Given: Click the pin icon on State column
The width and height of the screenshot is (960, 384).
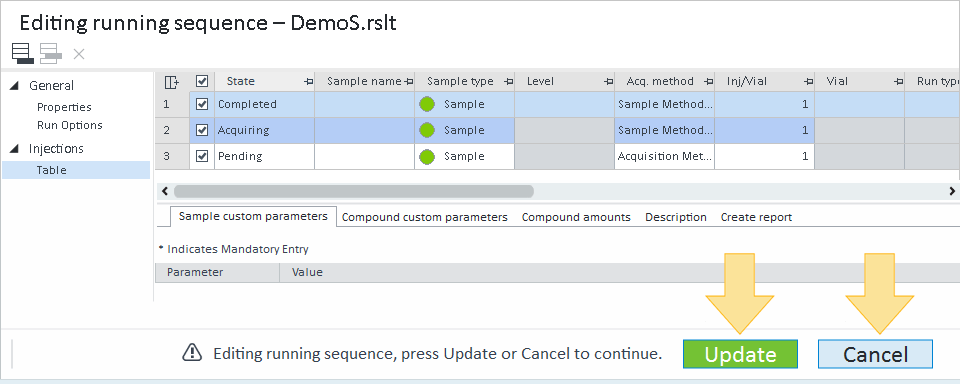Looking at the screenshot, I should click(x=309, y=81).
